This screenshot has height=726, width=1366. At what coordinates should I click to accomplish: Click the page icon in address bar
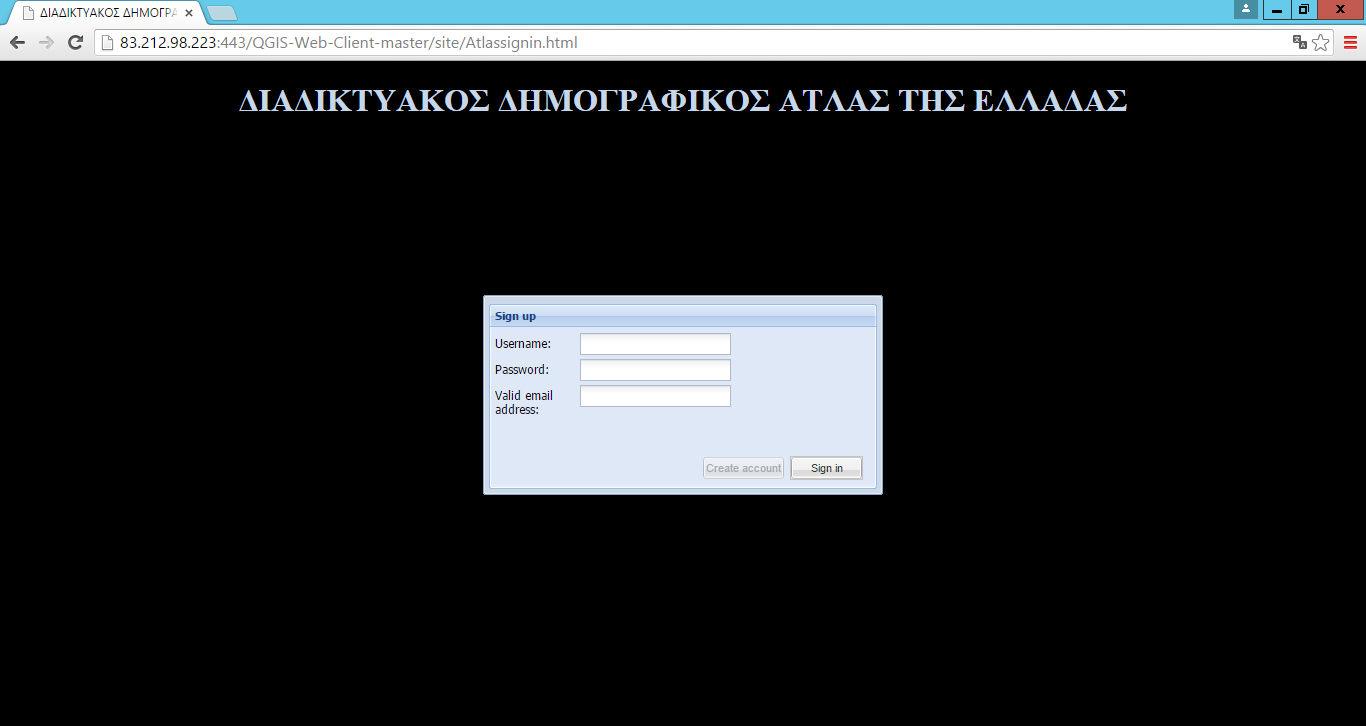pos(107,43)
